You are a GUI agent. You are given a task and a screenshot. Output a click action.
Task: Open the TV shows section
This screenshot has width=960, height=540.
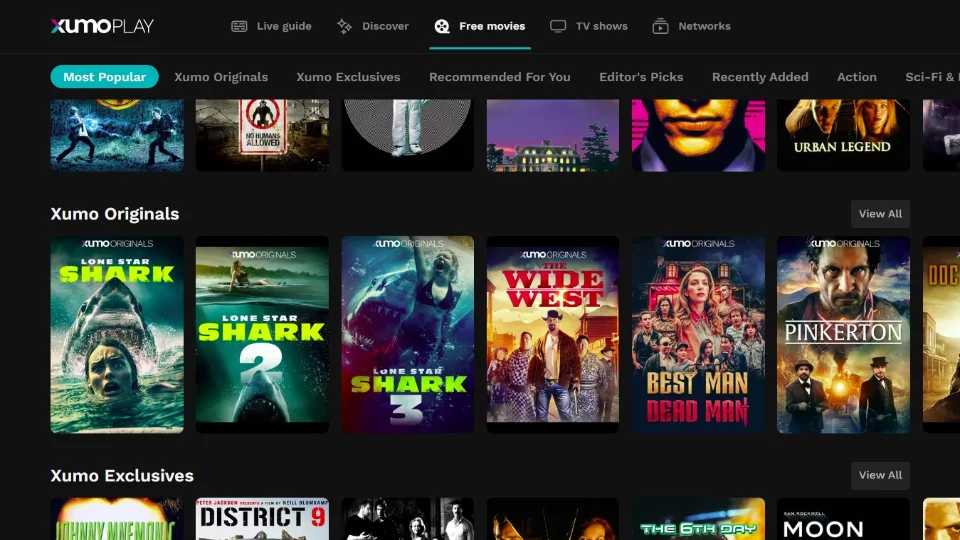click(588, 26)
